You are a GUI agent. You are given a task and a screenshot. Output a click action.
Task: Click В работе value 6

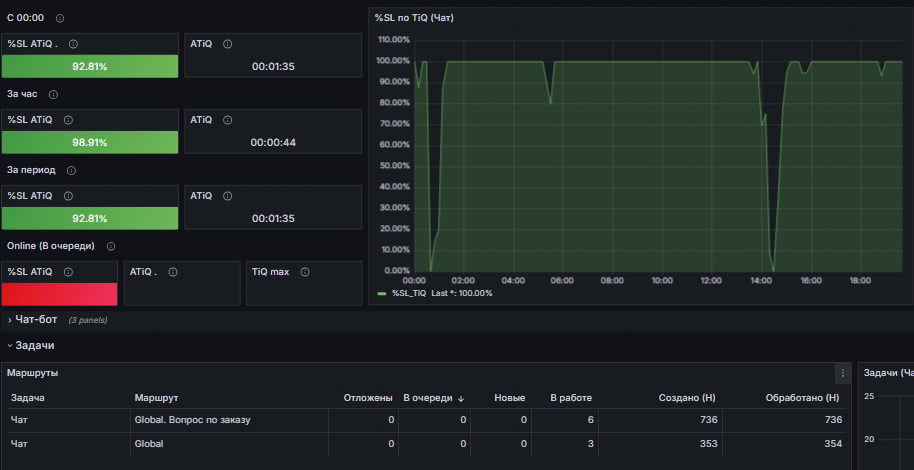point(590,420)
